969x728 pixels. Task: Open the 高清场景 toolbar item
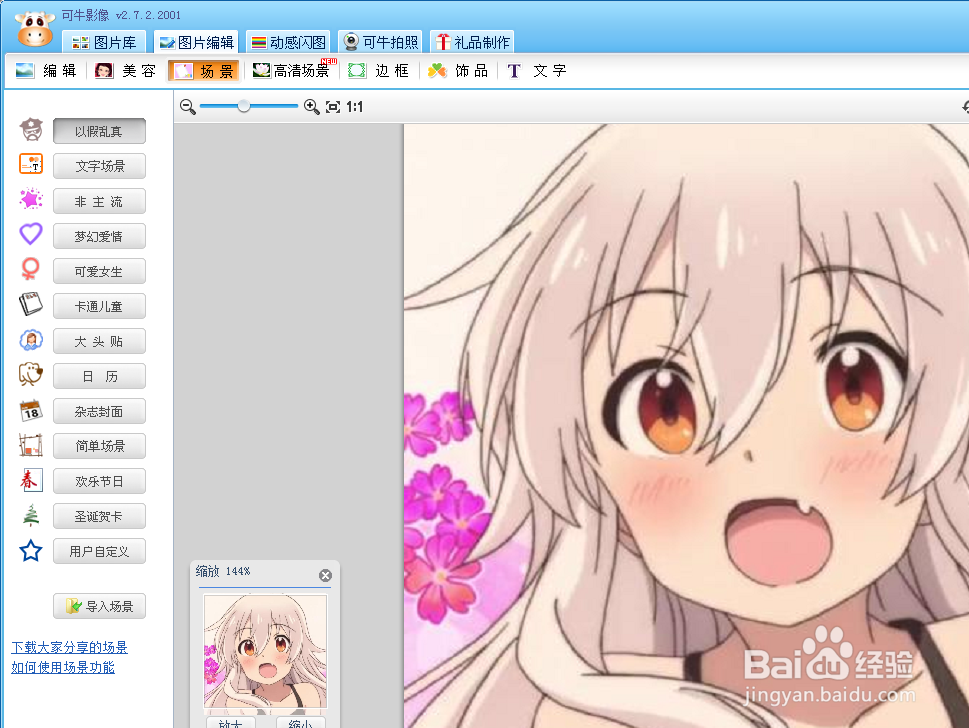(x=293, y=71)
